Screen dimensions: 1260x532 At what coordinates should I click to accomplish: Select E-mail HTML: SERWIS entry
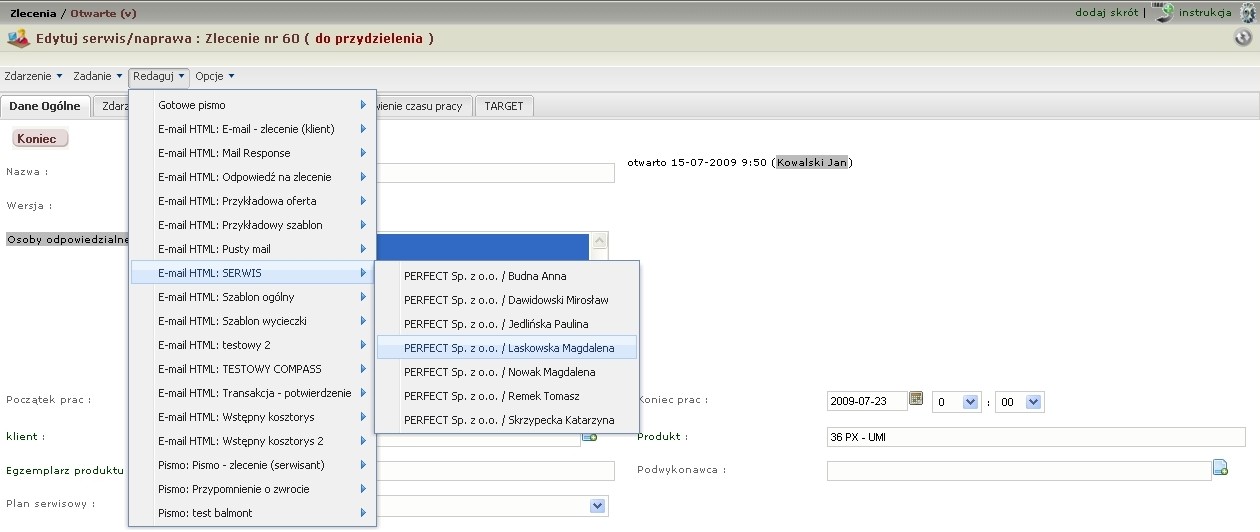[253, 273]
